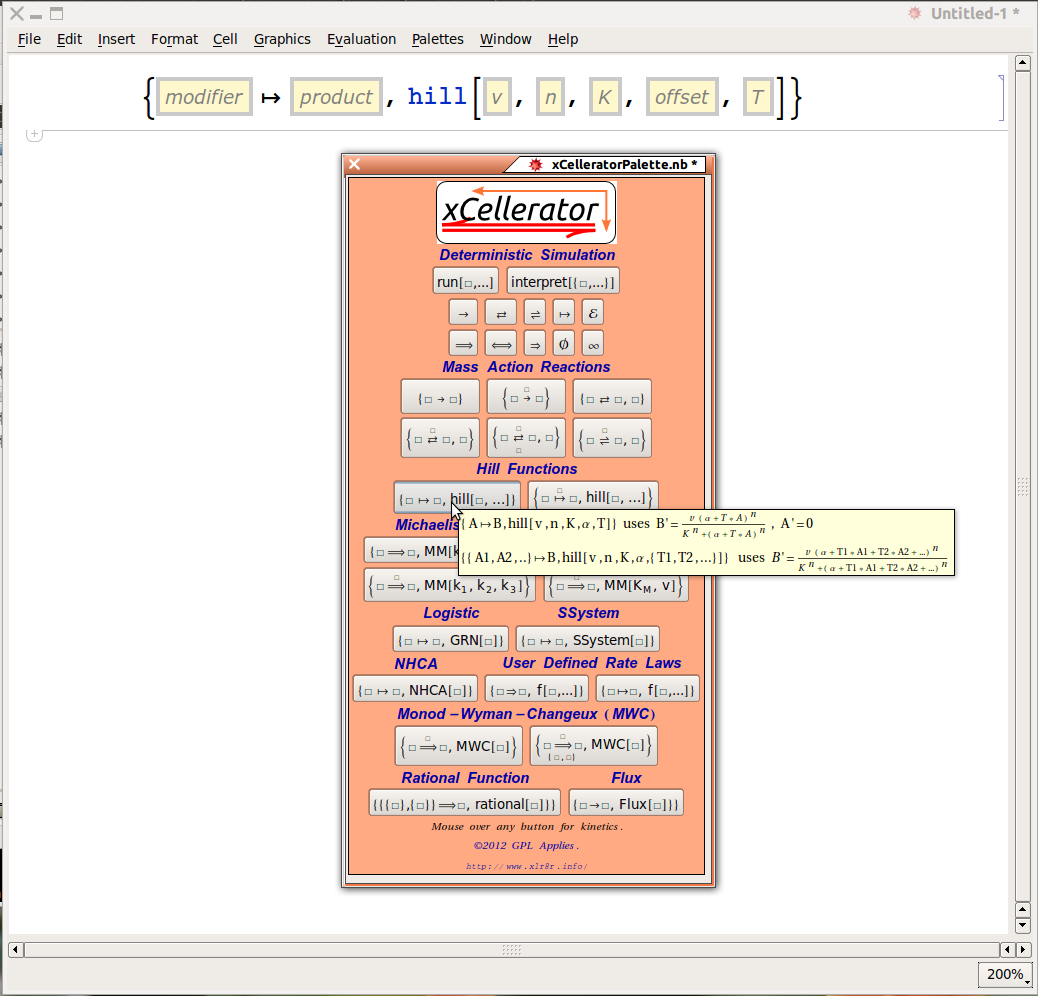1038x996 pixels.
Task: Paste {□→□} template with rate above arrow
Action: pos(526,397)
